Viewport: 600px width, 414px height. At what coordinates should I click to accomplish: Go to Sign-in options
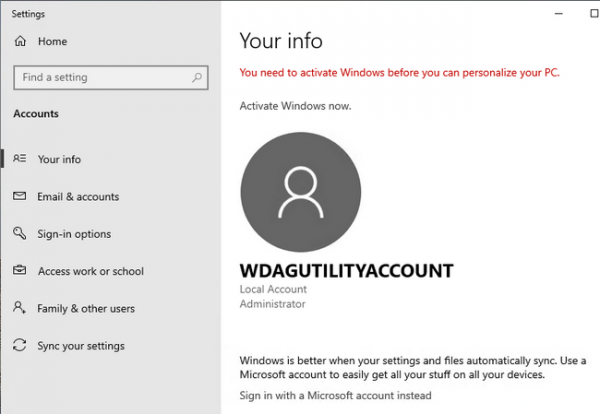click(x=110, y=233)
